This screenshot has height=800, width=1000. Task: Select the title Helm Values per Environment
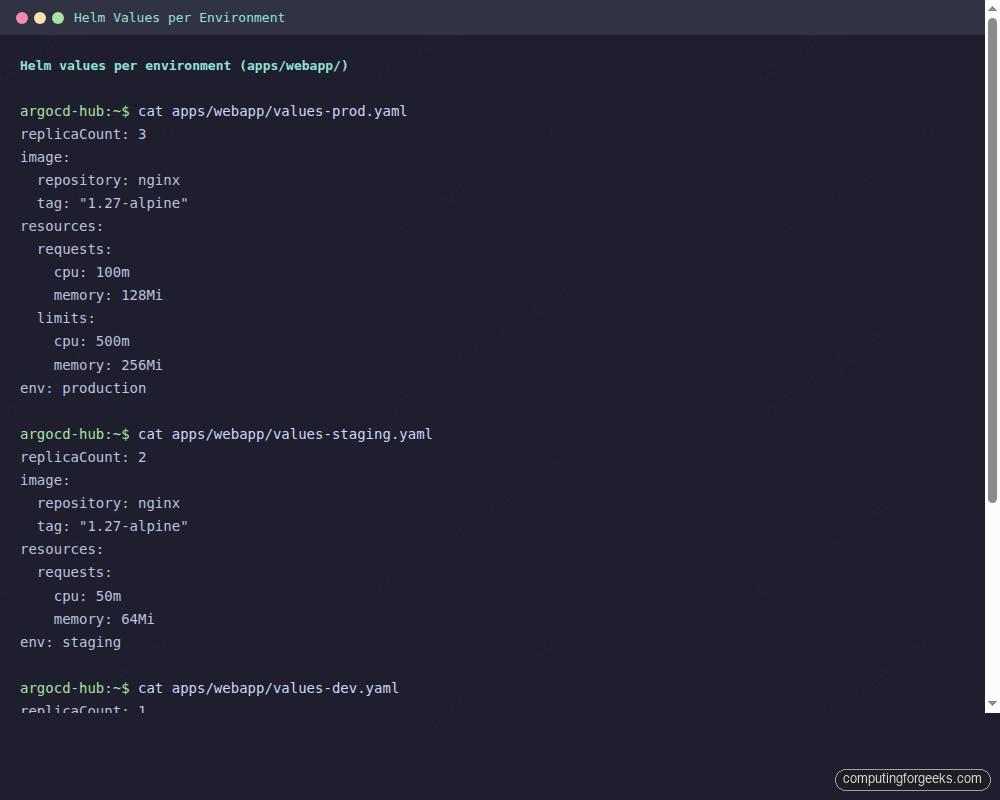[x=177, y=17]
